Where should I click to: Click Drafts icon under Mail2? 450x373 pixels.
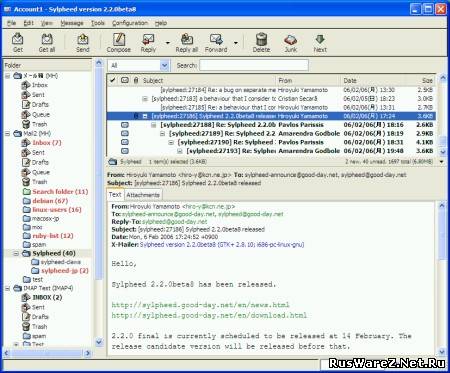(26, 162)
